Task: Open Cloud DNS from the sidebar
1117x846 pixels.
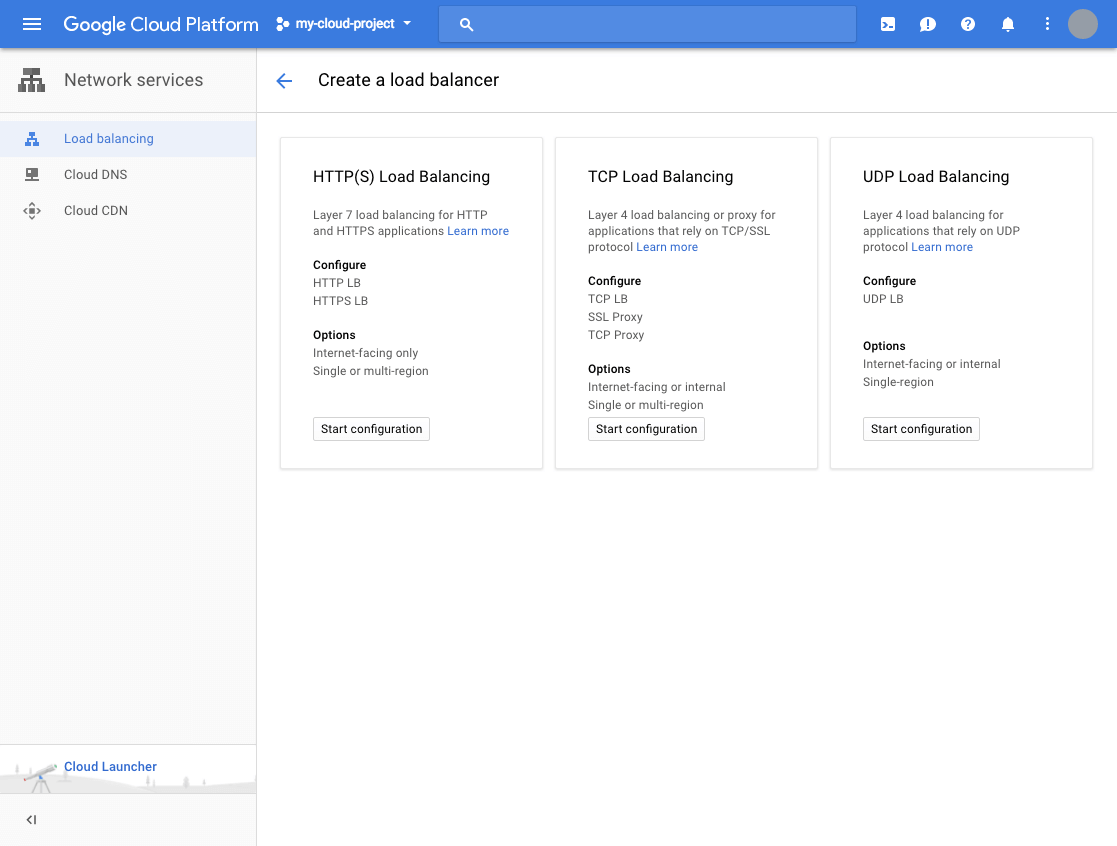Action: [x=128, y=174]
